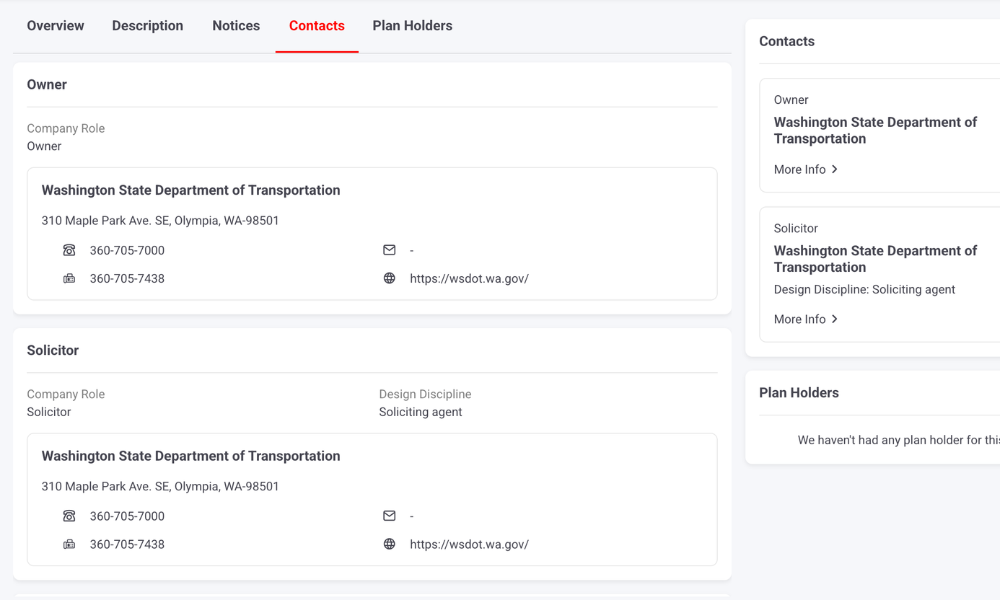The image size is (1000, 600).
Task: Click the company name heading in Solicitor card
Action: pyautogui.click(x=191, y=456)
